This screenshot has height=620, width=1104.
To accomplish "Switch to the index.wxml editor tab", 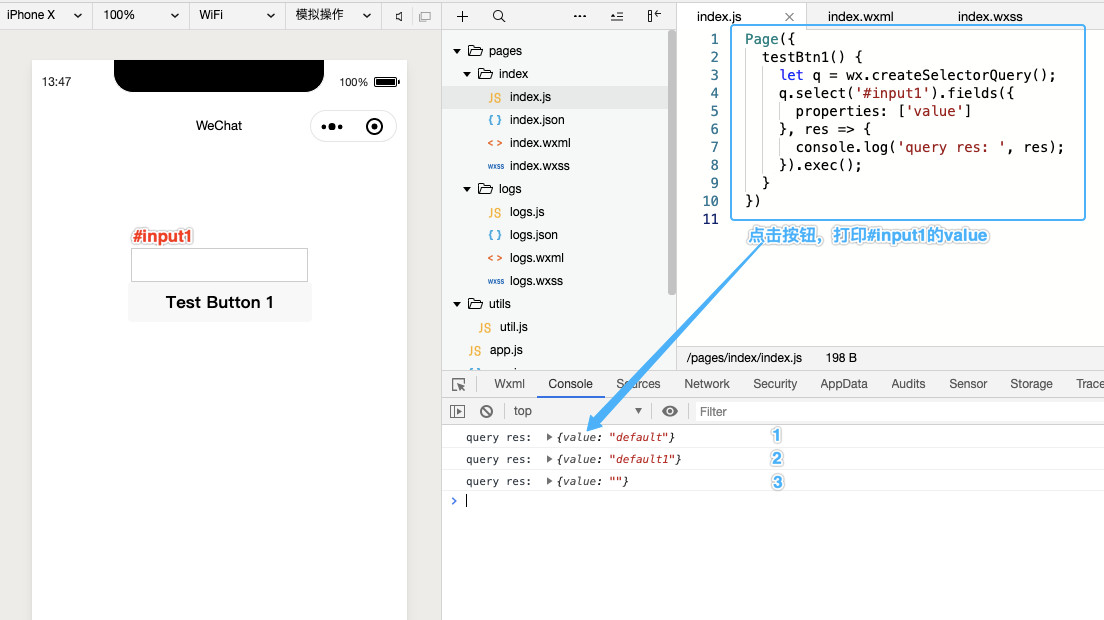I will (x=860, y=17).
